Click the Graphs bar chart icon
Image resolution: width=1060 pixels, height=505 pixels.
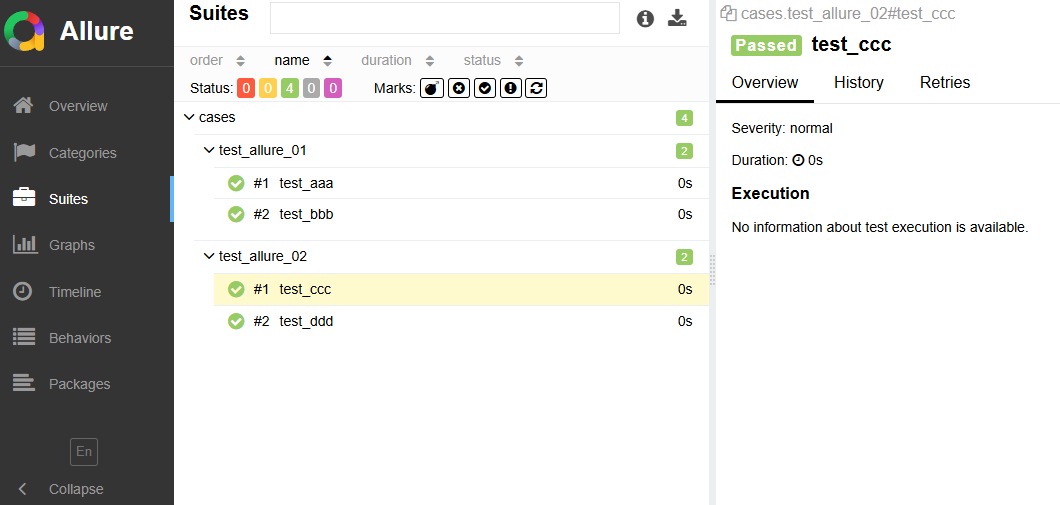24,245
